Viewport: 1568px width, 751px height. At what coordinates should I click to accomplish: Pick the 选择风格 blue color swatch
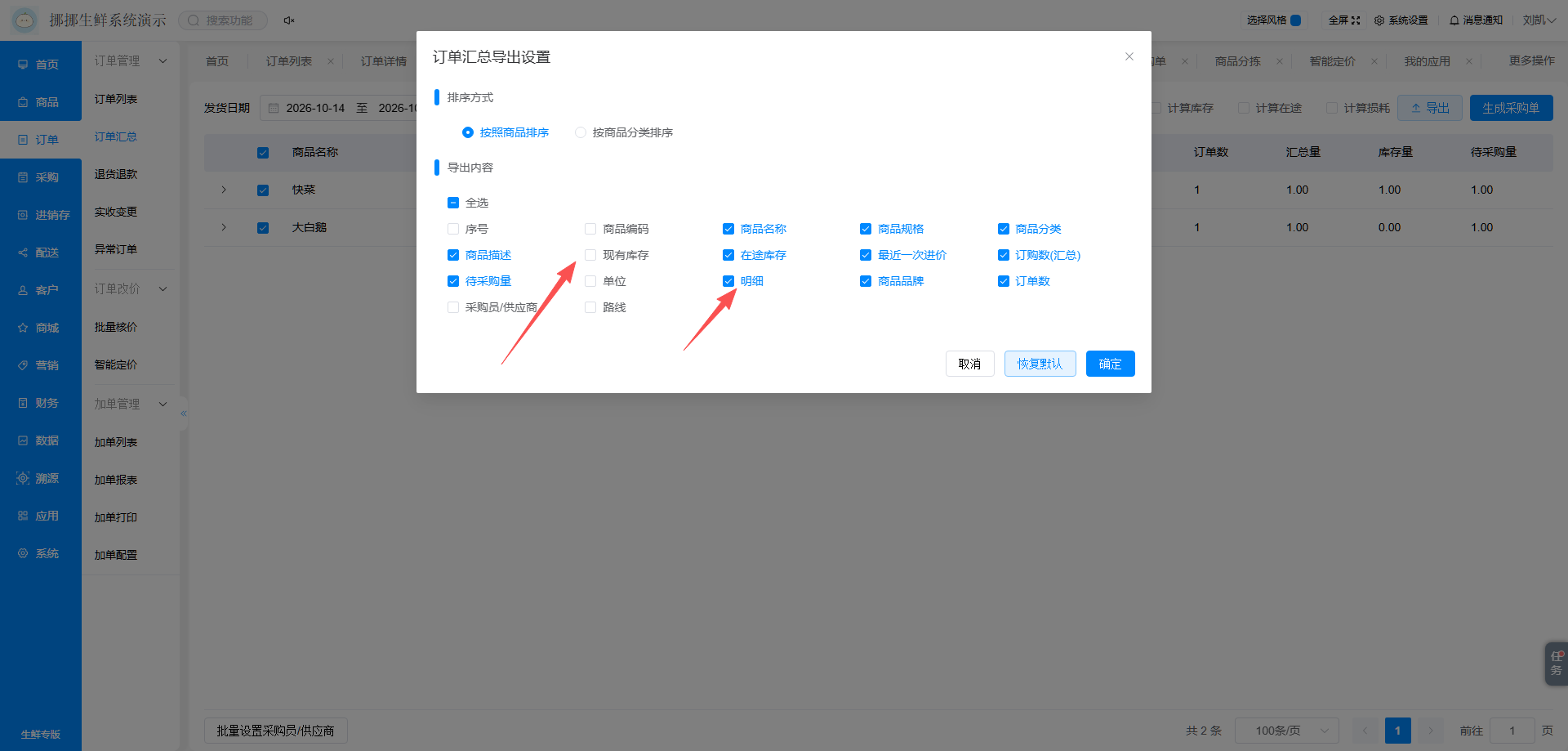[1296, 20]
